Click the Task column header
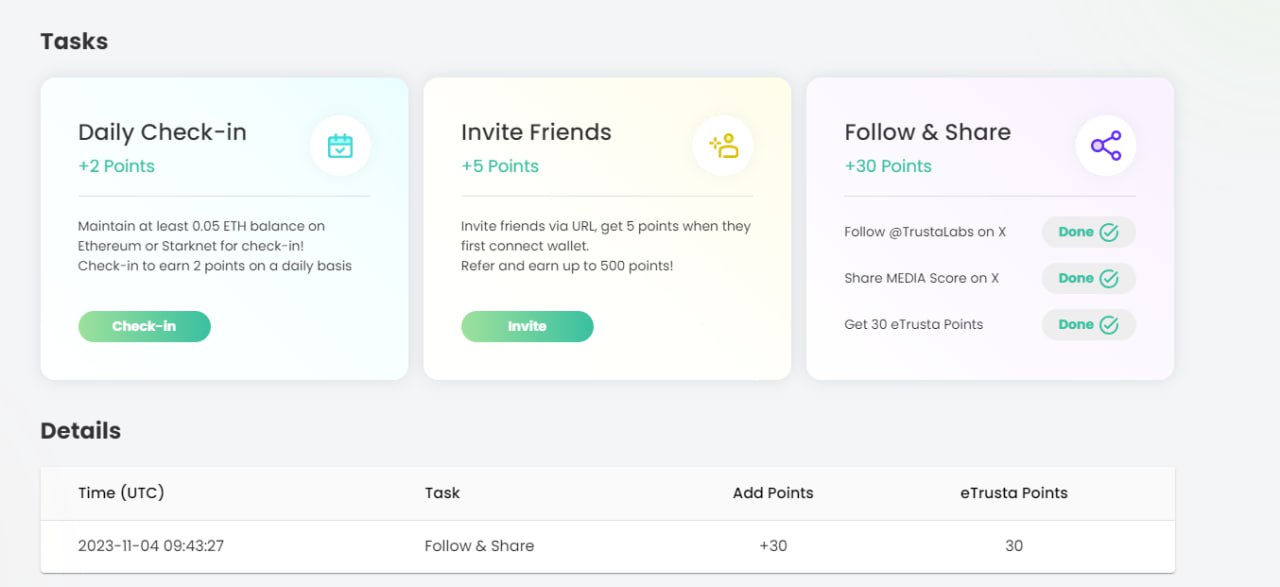 click(x=442, y=493)
